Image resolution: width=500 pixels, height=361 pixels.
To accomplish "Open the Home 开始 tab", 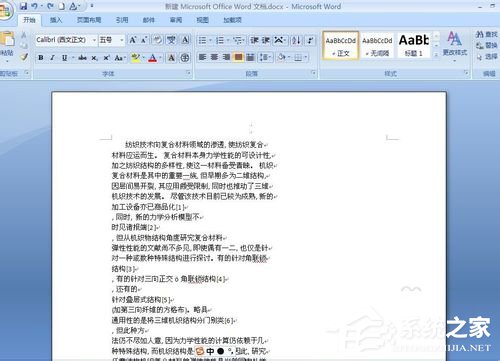I will click(x=29, y=20).
